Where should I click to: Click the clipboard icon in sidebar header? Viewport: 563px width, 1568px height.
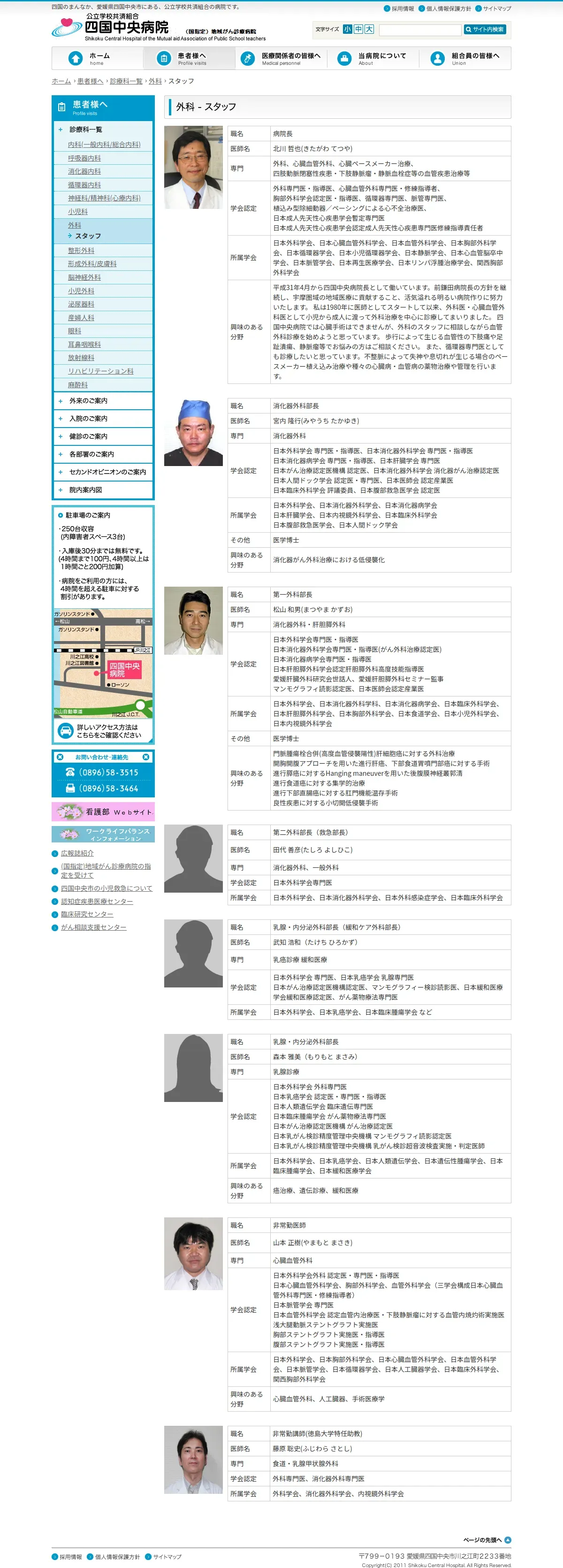pyautogui.click(x=61, y=107)
